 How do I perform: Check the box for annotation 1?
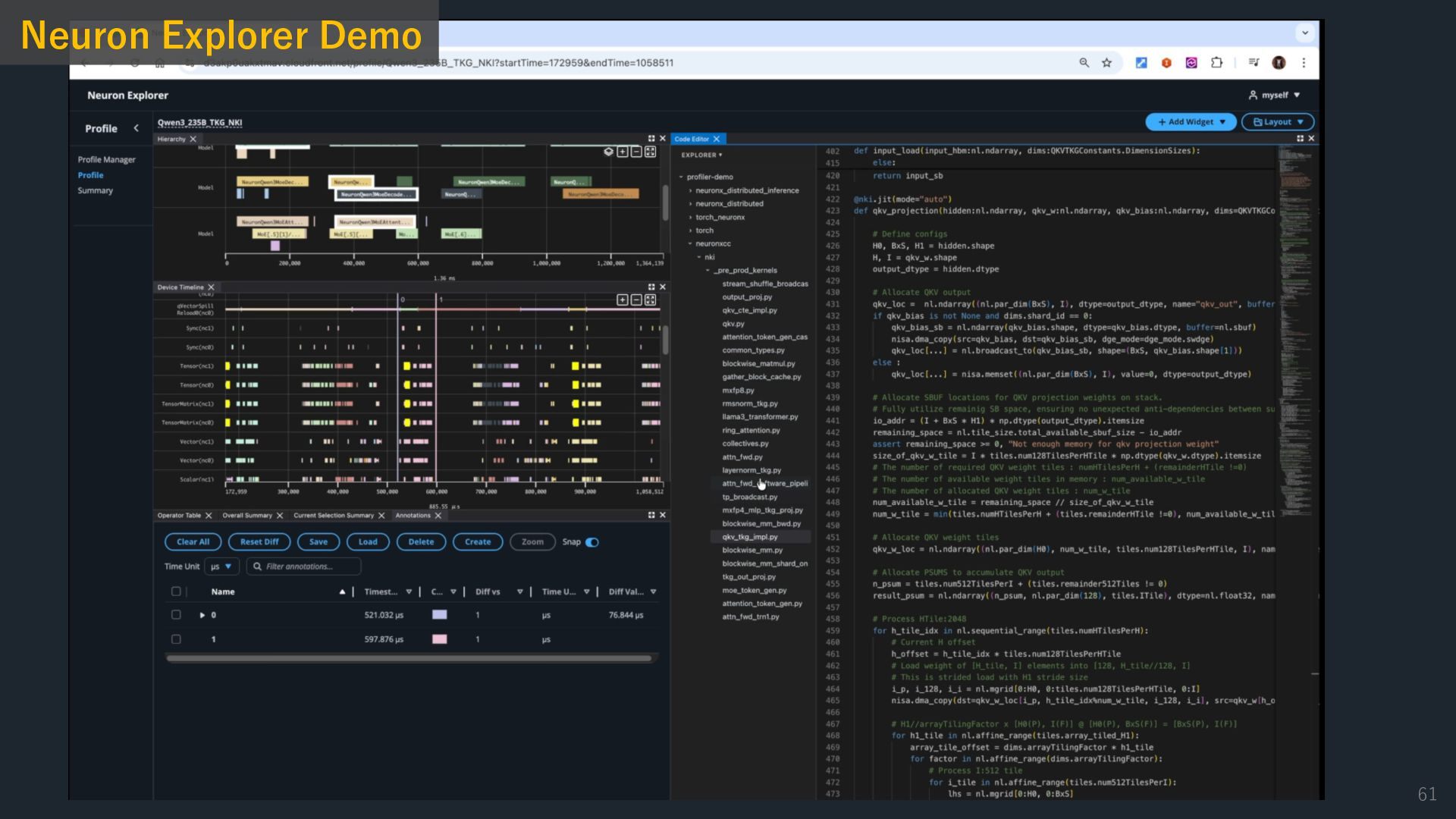[176, 639]
